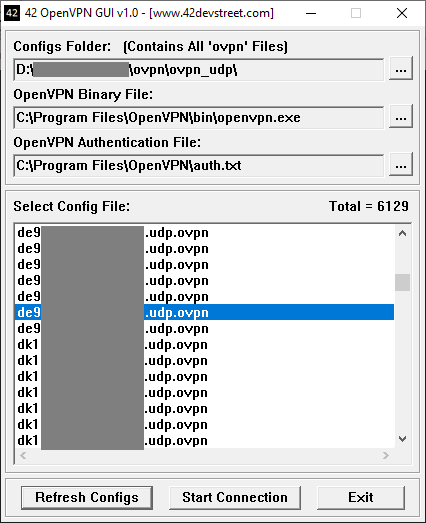Click the vertical scrollbar thumb in list
This screenshot has height=523, width=426.
point(402,282)
